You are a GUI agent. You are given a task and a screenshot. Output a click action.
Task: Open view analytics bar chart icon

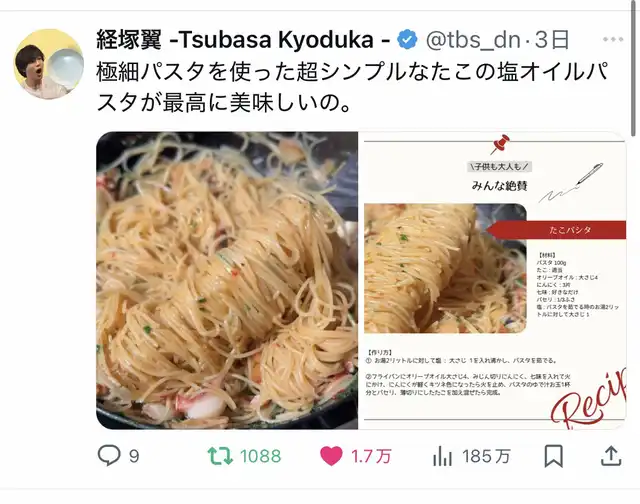(x=442, y=456)
